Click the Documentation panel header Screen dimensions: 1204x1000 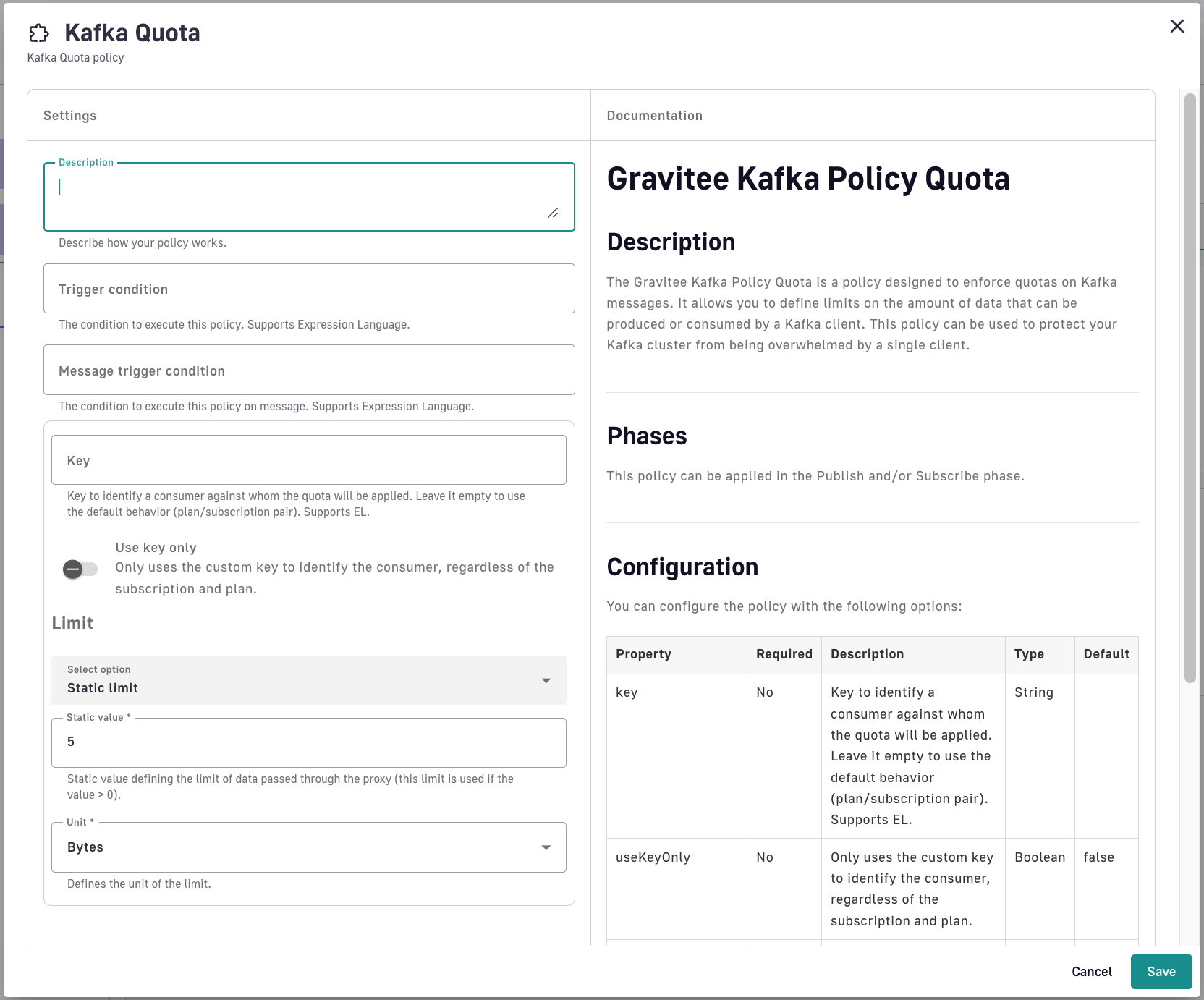[654, 116]
